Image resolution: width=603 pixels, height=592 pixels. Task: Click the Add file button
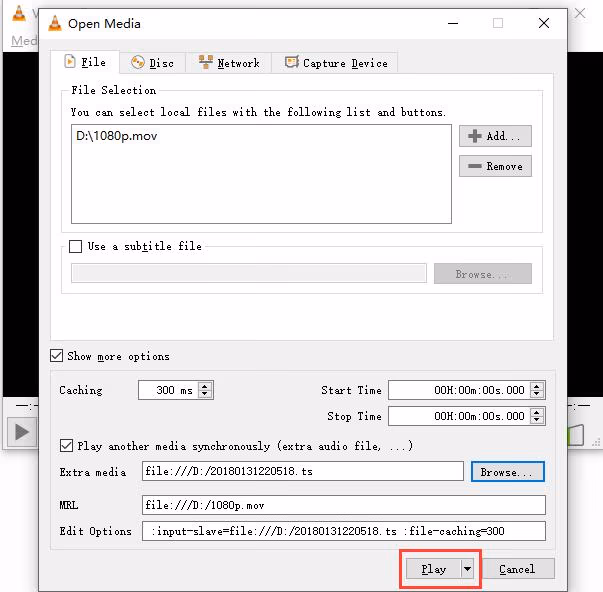tap(495, 136)
